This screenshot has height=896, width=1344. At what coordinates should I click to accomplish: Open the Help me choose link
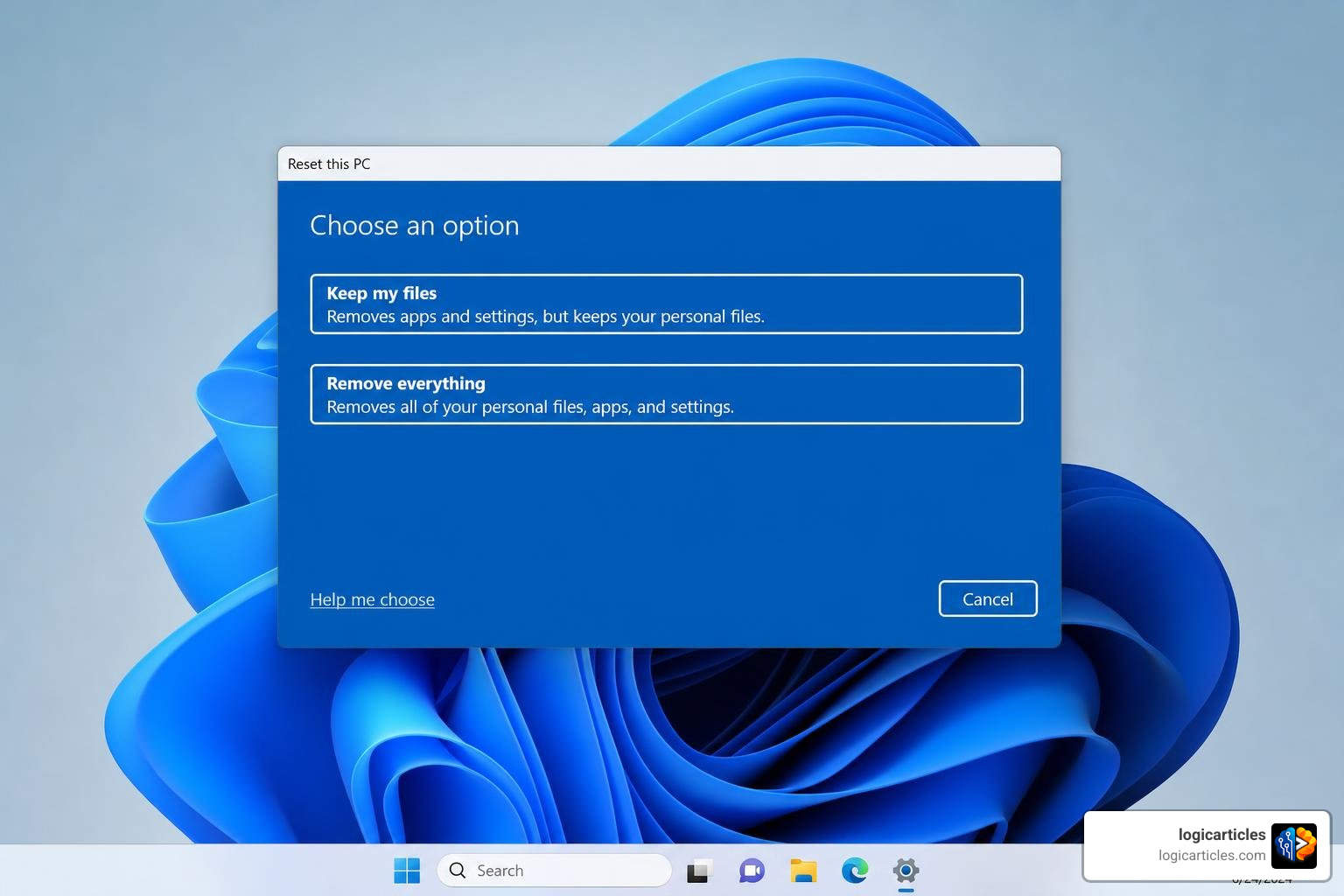pos(372,599)
